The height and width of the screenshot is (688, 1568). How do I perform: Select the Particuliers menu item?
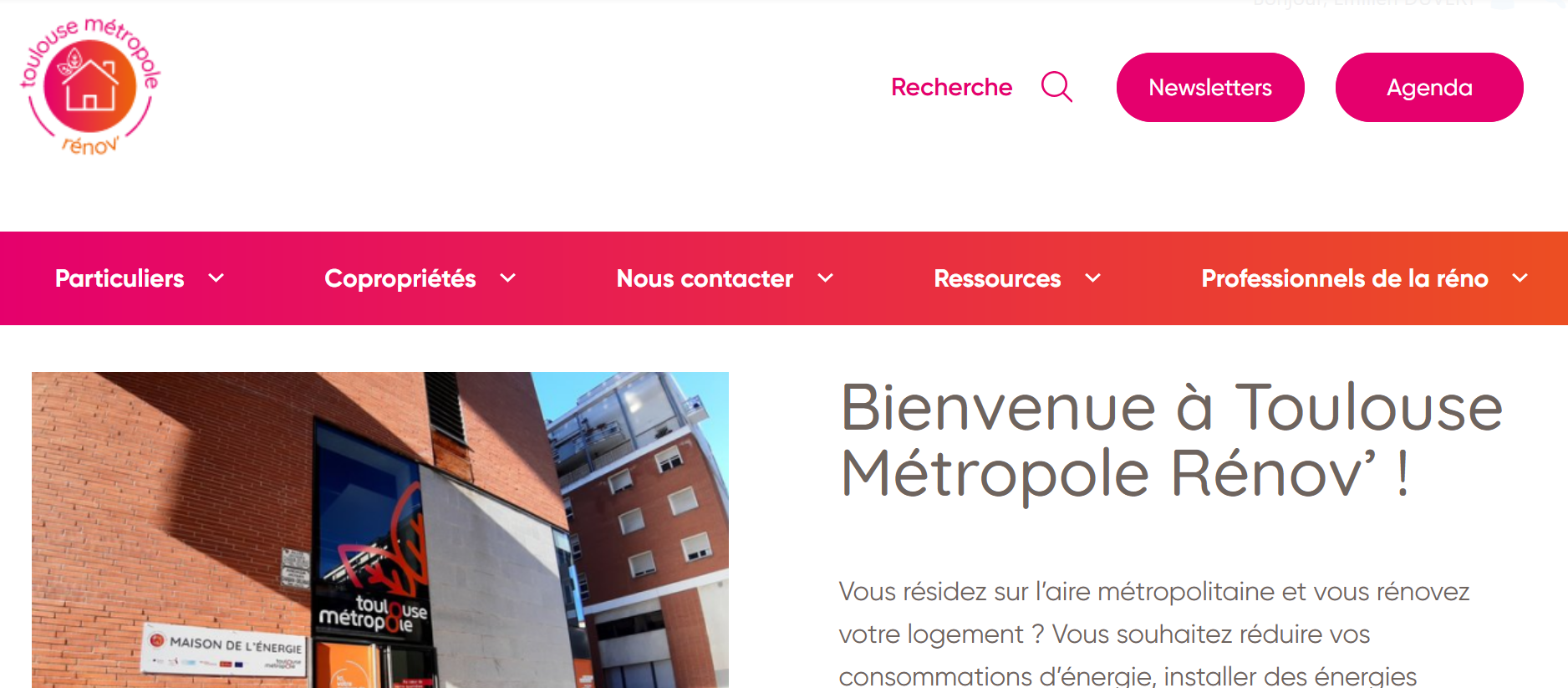120,278
